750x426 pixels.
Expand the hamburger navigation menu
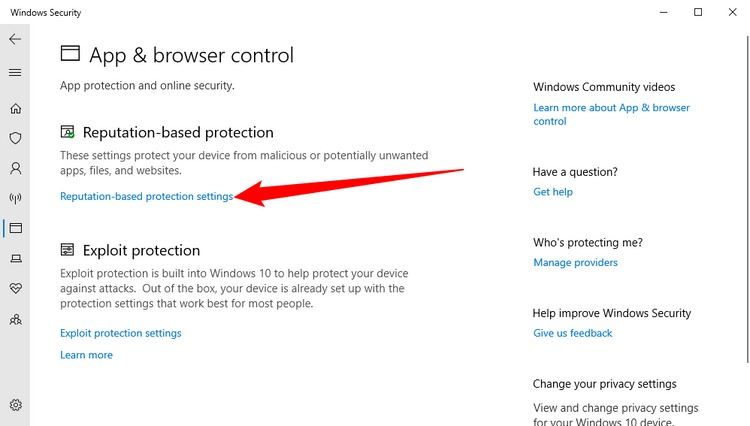pyautogui.click(x=15, y=73)
